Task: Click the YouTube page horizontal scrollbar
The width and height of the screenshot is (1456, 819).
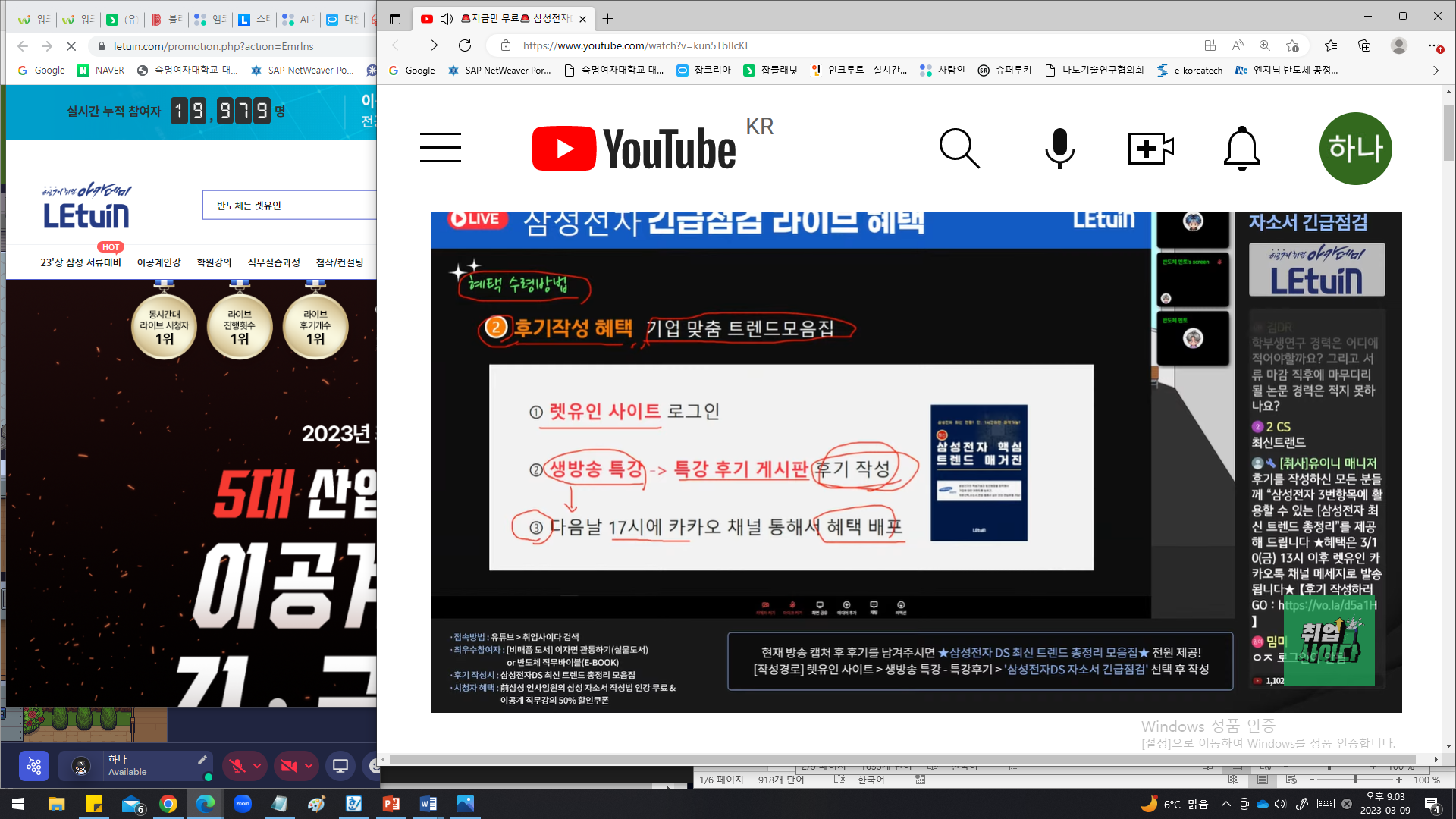Action: 902,759
